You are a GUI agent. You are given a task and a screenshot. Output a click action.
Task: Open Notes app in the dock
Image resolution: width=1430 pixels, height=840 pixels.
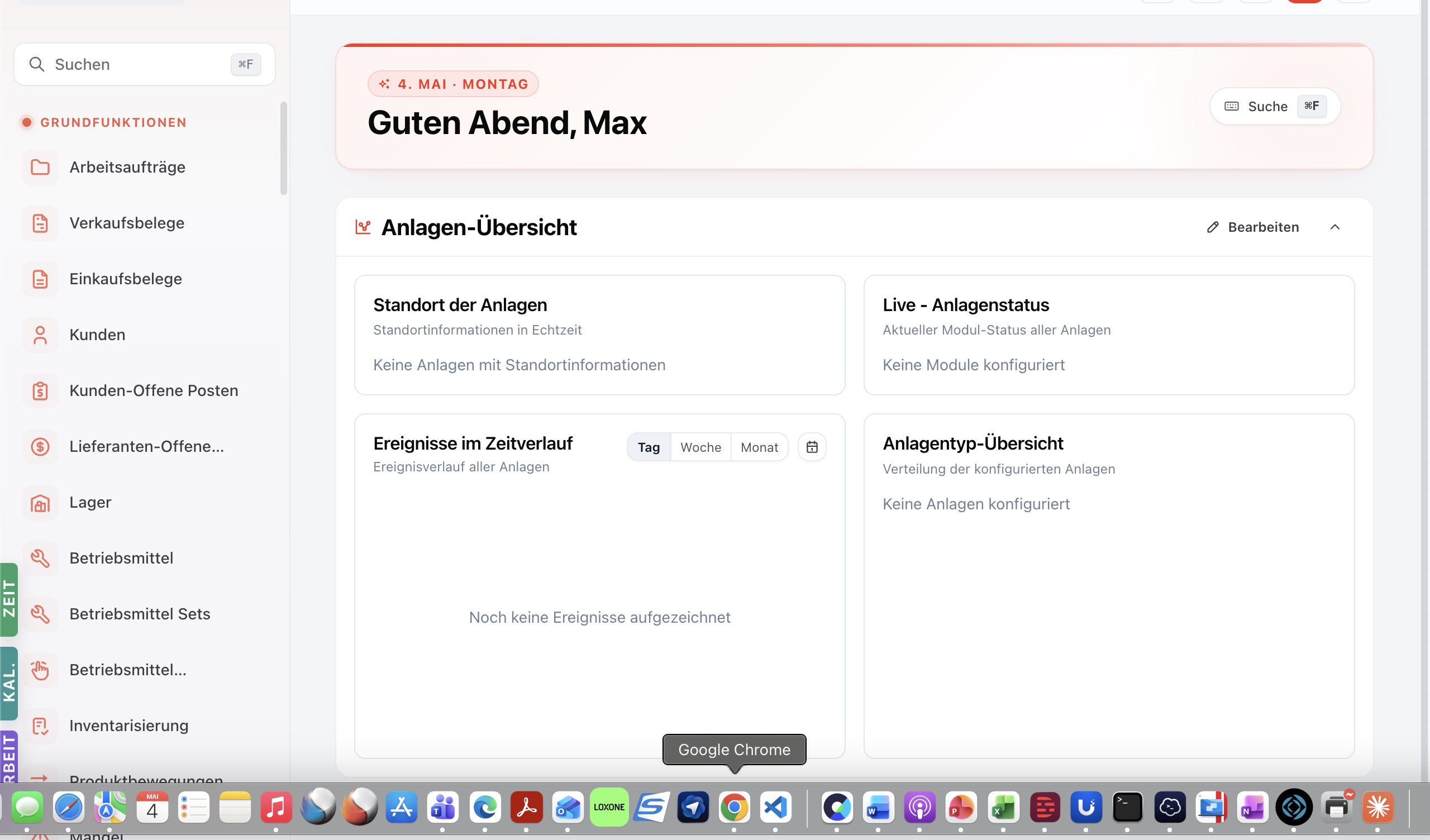235,807
